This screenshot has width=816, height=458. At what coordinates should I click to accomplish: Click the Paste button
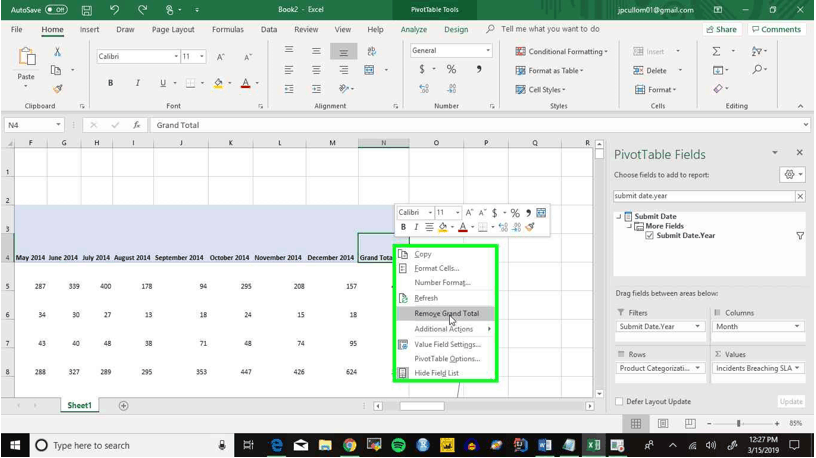tap(26, 67)
